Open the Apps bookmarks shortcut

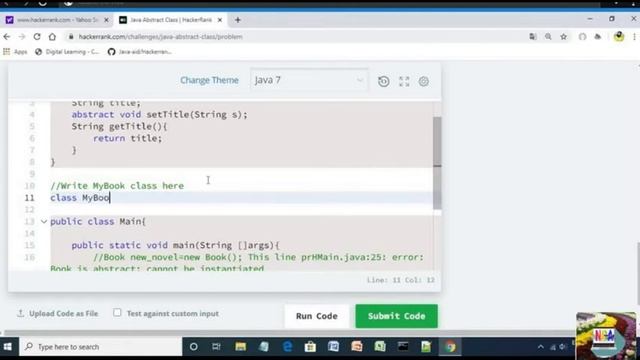[15, 52]
